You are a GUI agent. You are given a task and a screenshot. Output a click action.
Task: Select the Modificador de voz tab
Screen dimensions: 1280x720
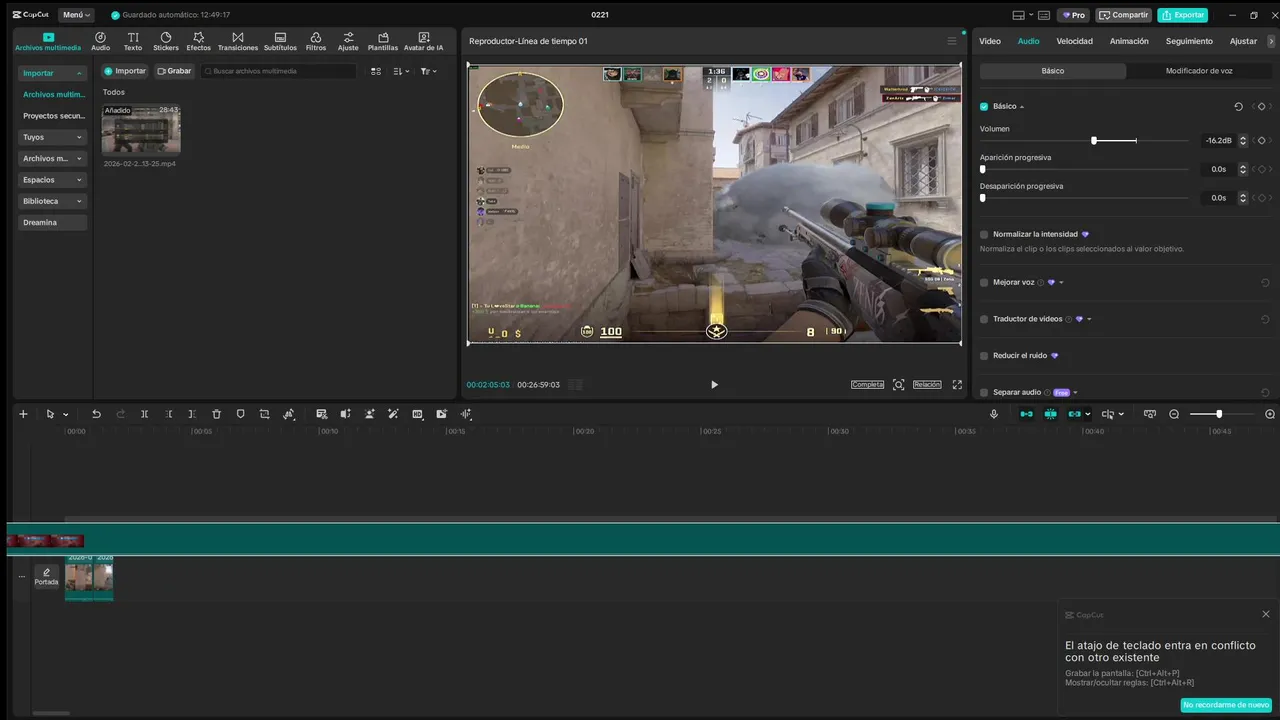(1199, 71)
